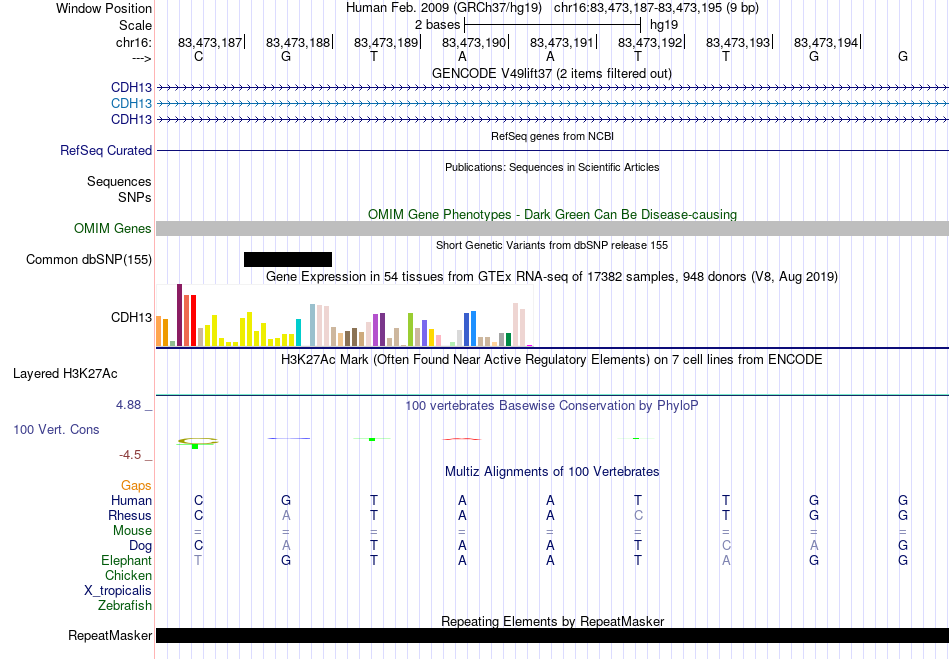Click the 'GENCODE V49lift37' track title
950x659 pixels.
[552, 73]
